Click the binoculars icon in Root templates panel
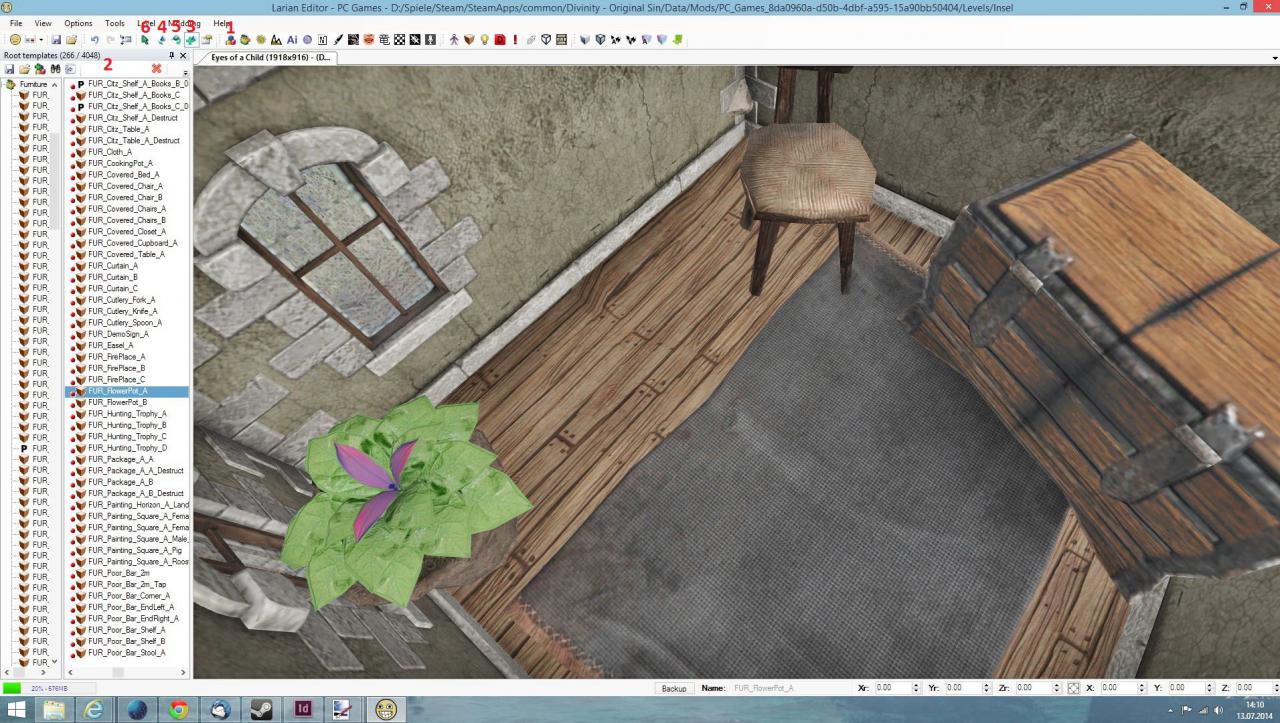Viewport: 1280px width, 723px height. coord(56,69)
